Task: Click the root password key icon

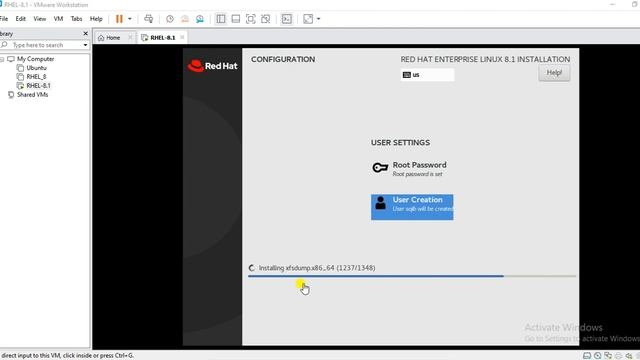Action: (380, 168)
